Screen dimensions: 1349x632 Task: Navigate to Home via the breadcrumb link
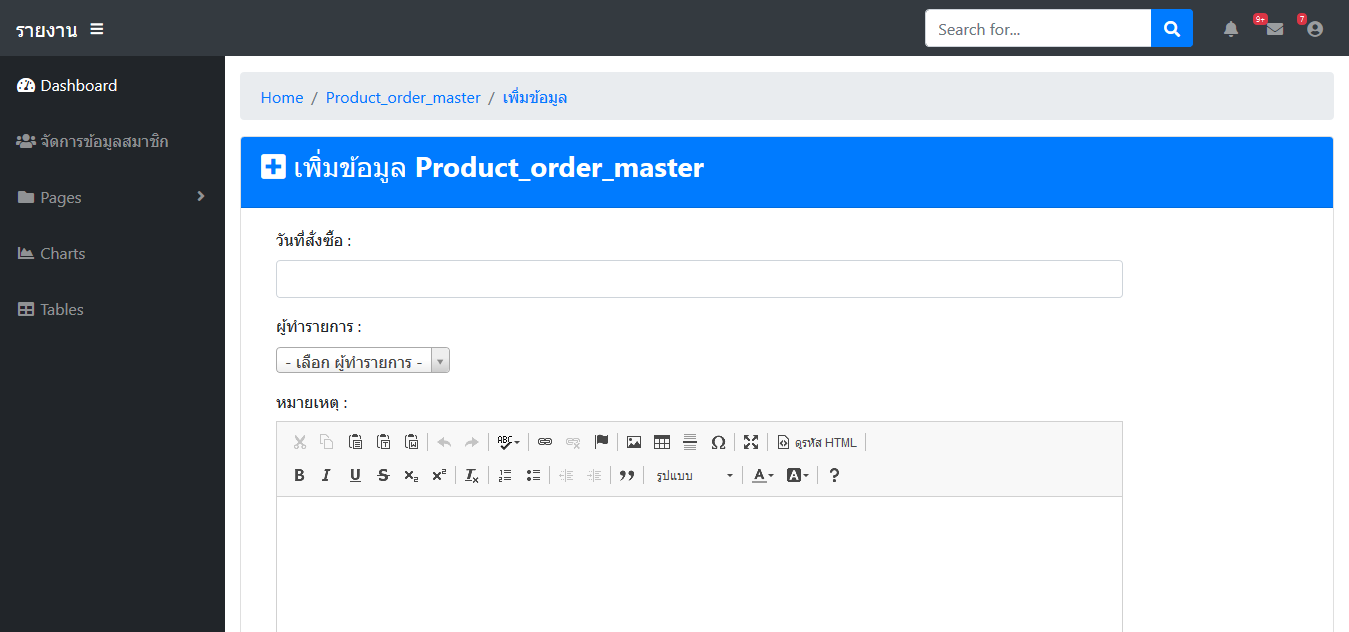coord(281,97)
